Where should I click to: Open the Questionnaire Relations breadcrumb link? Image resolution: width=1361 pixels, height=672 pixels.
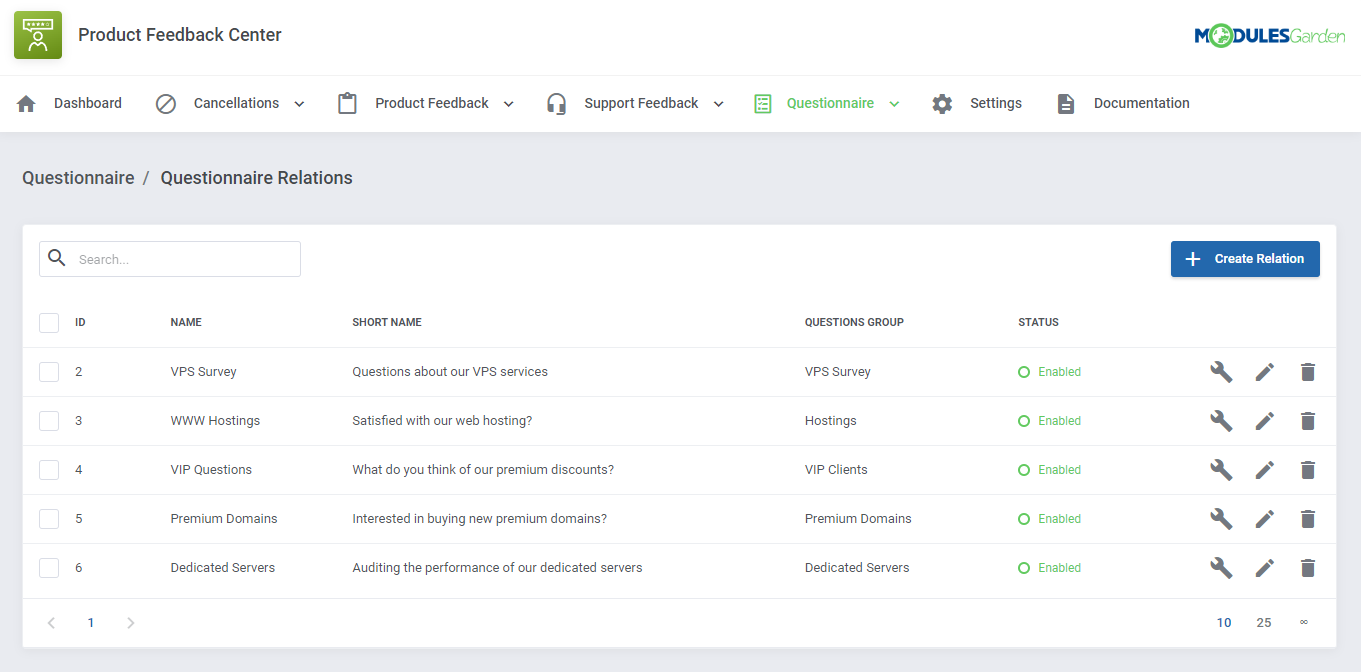(x=256, y=177)
